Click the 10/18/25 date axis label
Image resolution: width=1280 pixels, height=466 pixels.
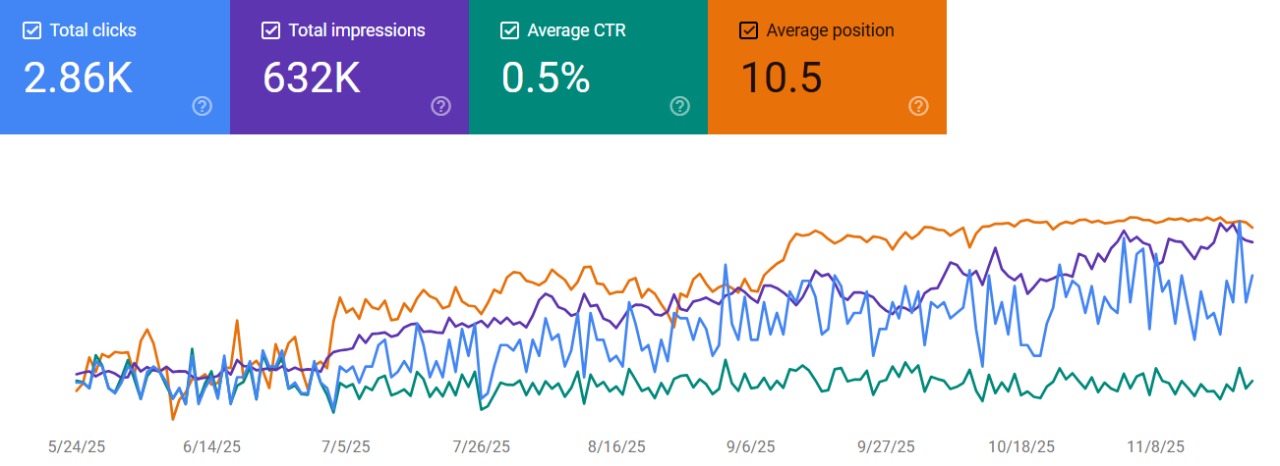[1022, 446]
